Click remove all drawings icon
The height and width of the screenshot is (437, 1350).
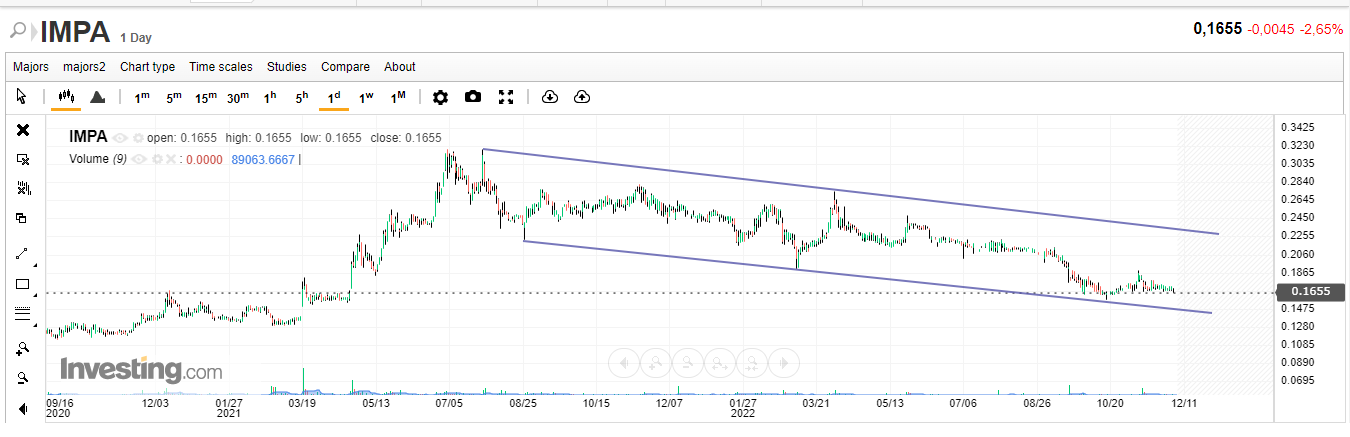click(24, 188)
